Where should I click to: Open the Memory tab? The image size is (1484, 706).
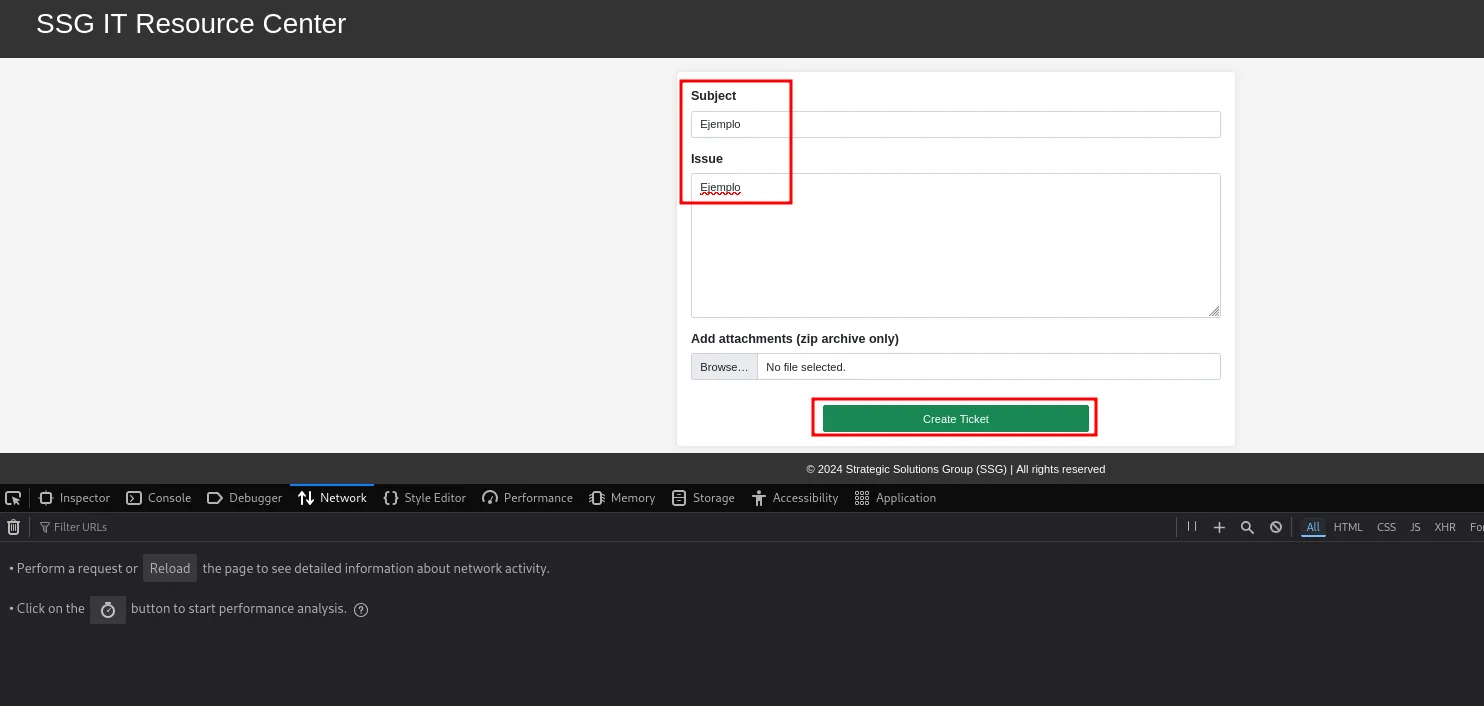coord(622,498)
